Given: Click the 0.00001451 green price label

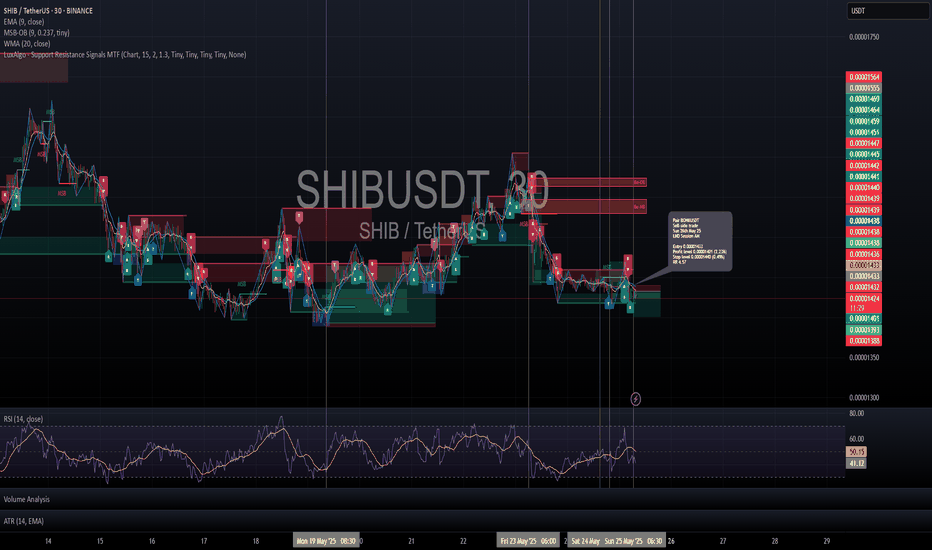Looking at the screenshot, I should 864,132.
